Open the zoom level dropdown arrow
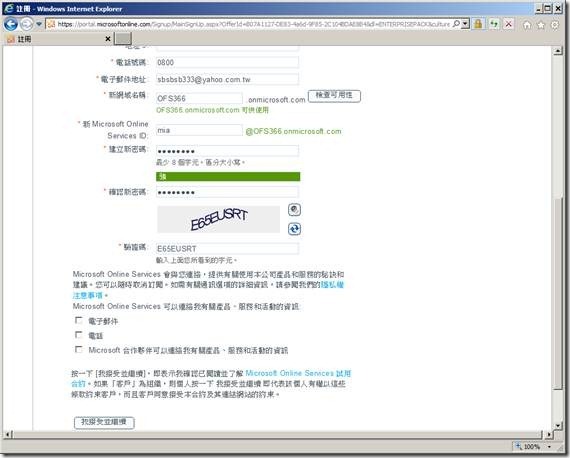Image resolution: width=570 pixels, height=458 pixels. pos(550,447)
